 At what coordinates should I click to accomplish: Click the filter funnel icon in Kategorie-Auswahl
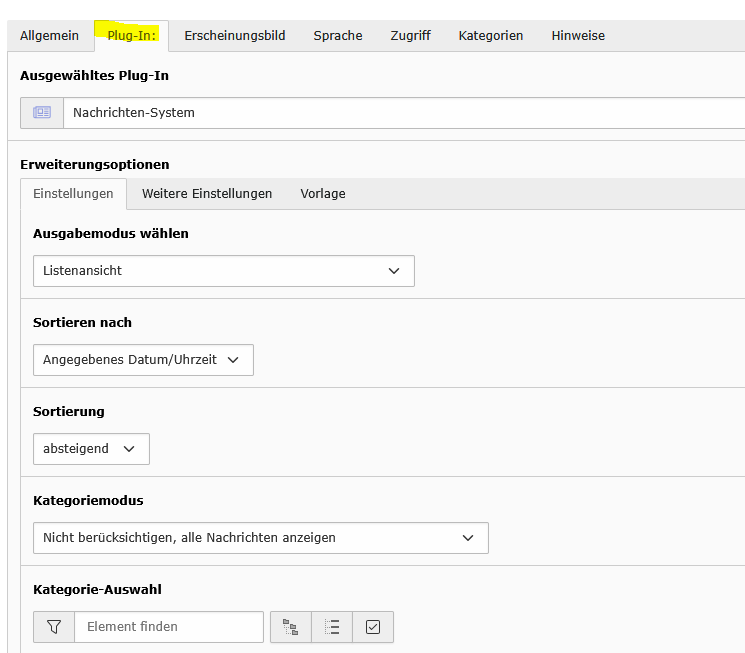(x=54, y=627)
